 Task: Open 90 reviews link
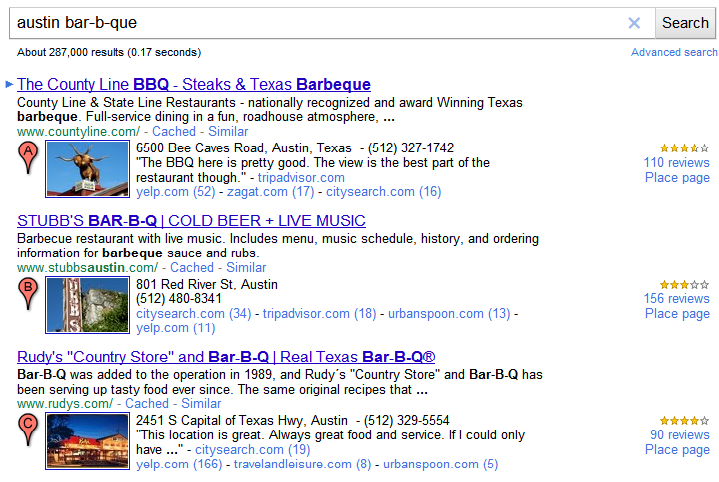[680, 434]
